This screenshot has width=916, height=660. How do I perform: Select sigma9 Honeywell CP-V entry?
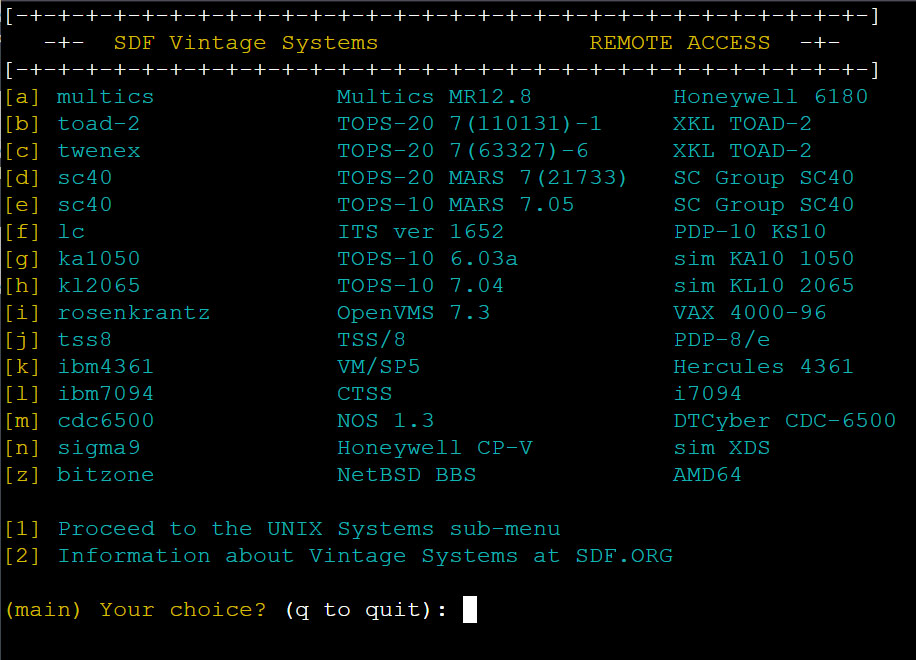point(98,447)
